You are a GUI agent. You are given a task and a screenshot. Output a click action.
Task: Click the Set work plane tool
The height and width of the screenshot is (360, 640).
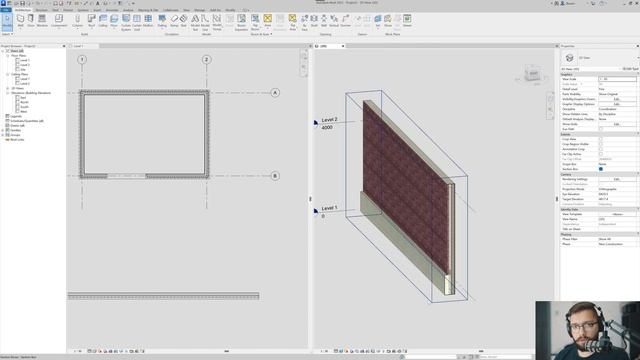coord(378,21)
